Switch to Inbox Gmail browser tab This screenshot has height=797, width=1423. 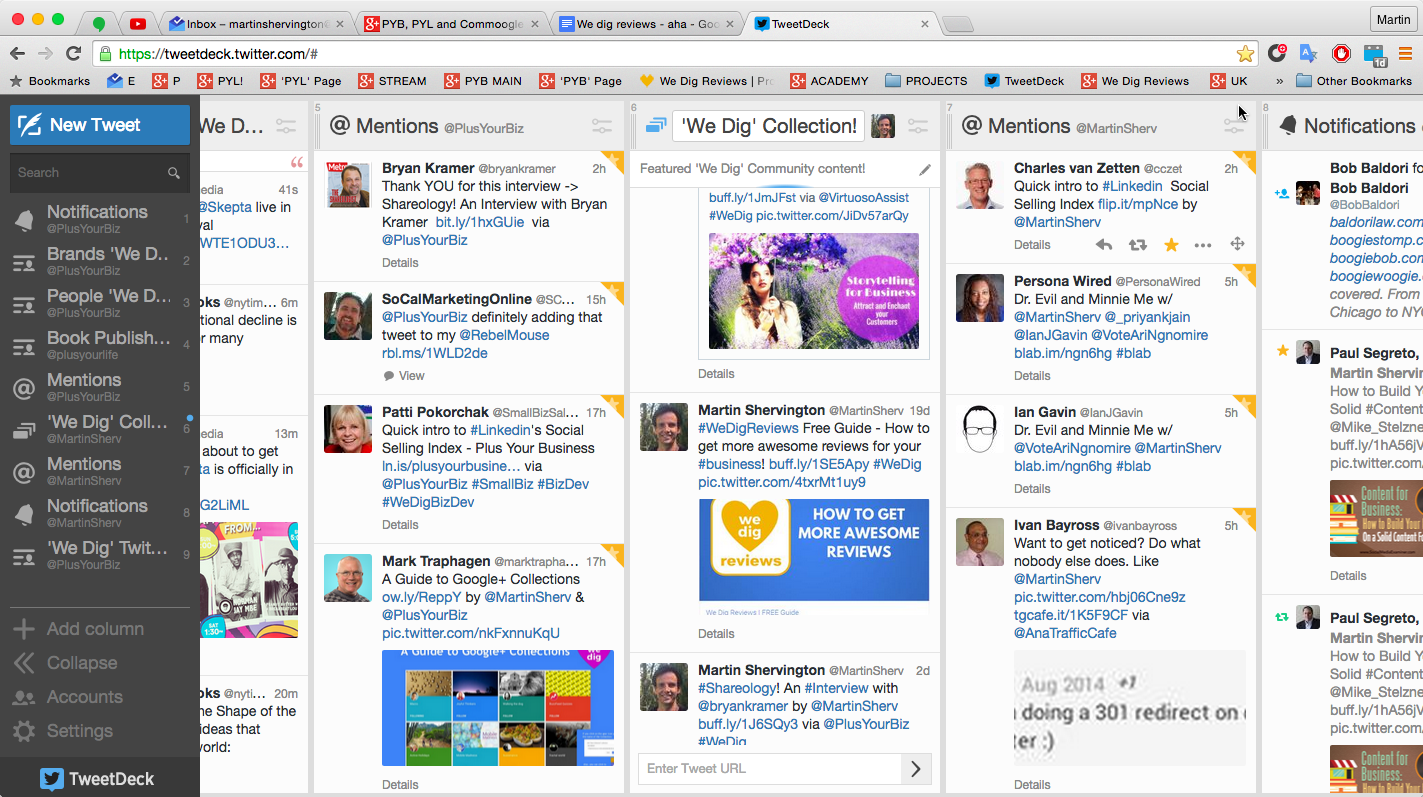point(255,23)
